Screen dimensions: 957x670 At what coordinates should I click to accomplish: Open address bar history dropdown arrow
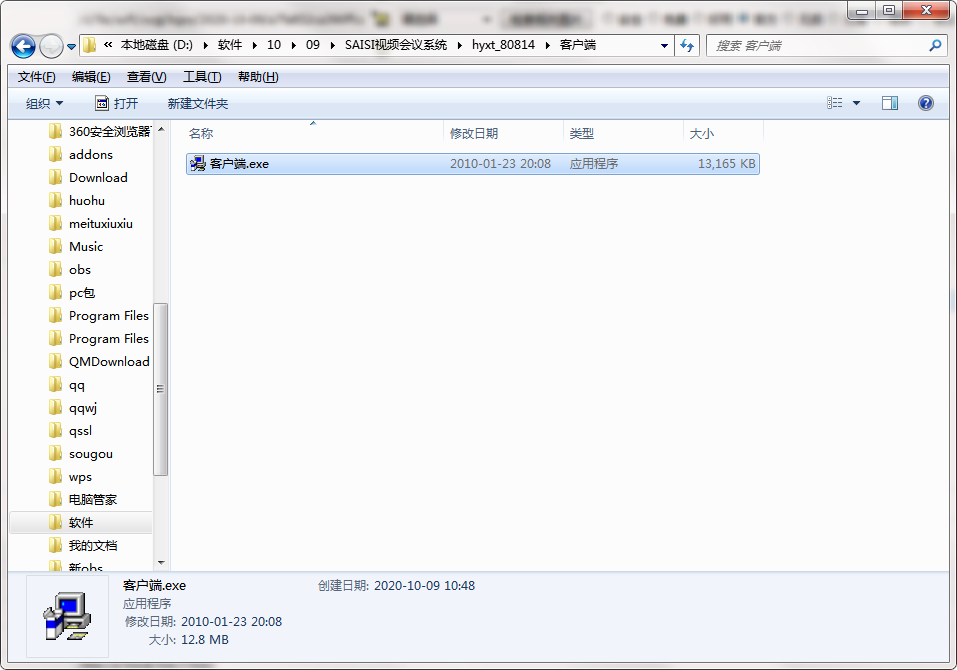[x=664, y=46]
